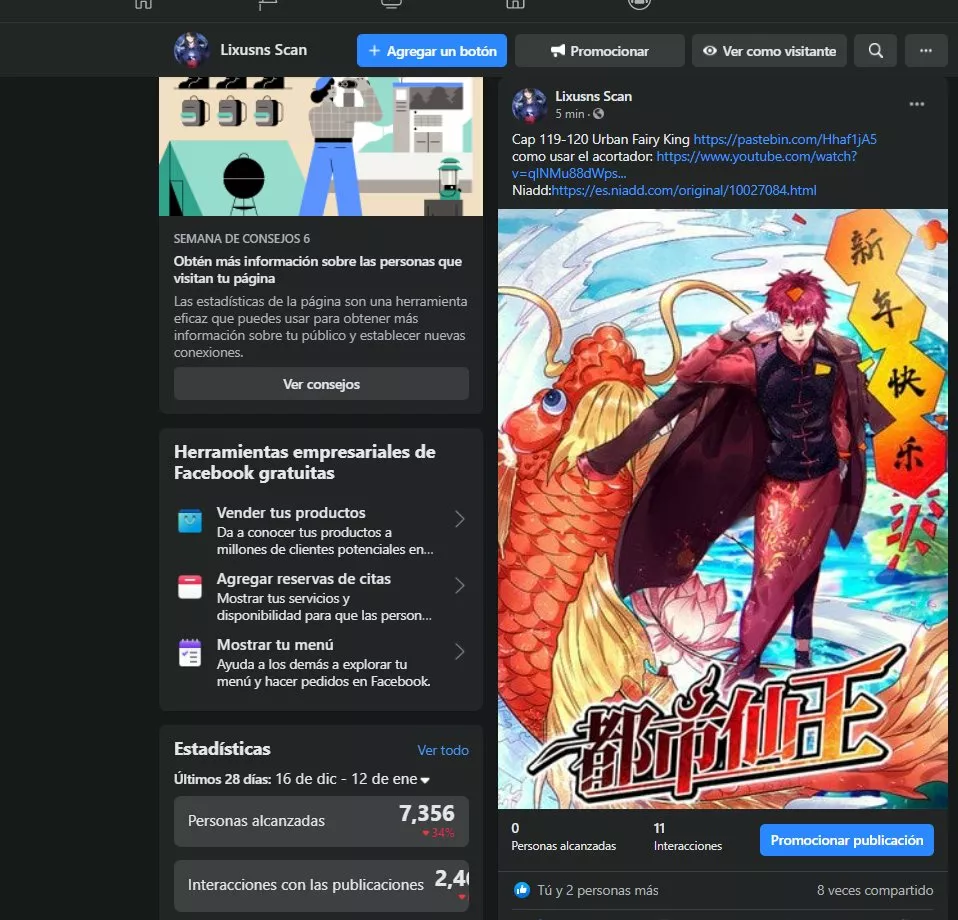The height and width of the screenshot is (920, 958).
Task: Click the globe privacy icon on the post
Action: tap(598, 114)
